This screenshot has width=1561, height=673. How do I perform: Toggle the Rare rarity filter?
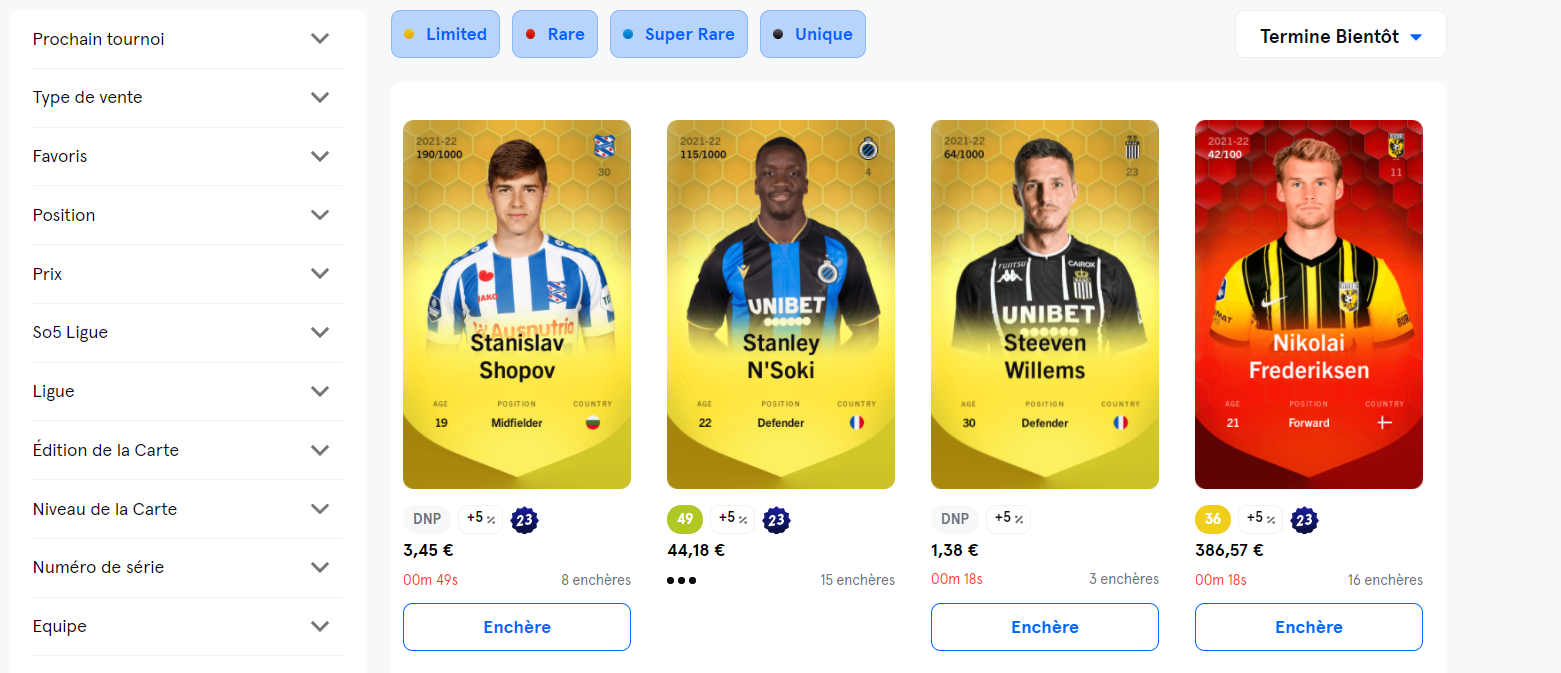[555, 34]
